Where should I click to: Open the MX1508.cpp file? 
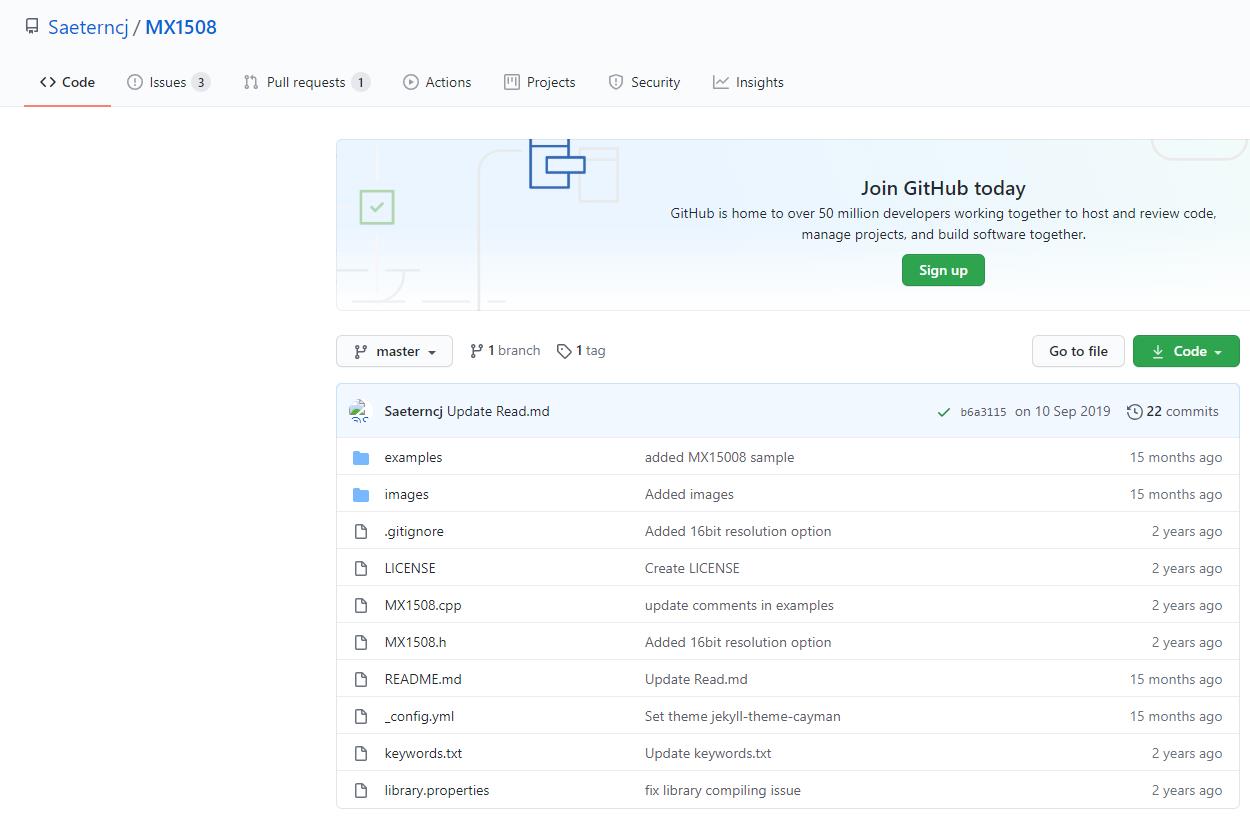(423, 605)
